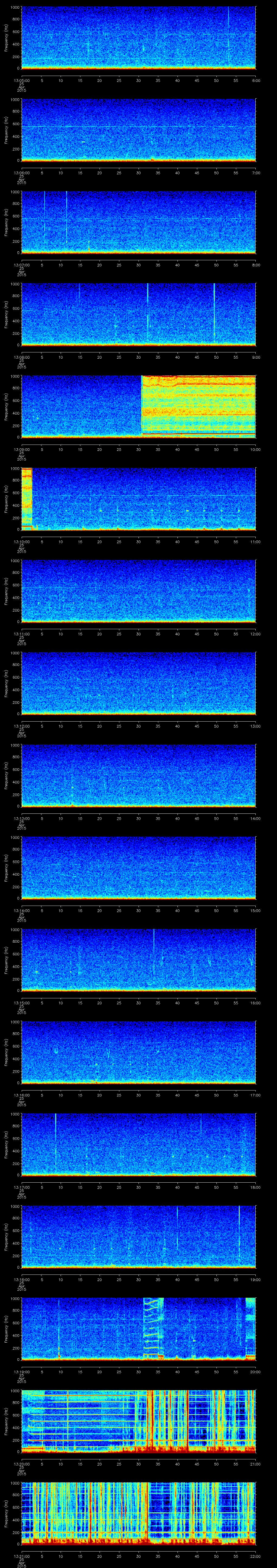Click the 13:07:00 start time label
This screenshot has width=277, height=1568.
coord(21,265)
